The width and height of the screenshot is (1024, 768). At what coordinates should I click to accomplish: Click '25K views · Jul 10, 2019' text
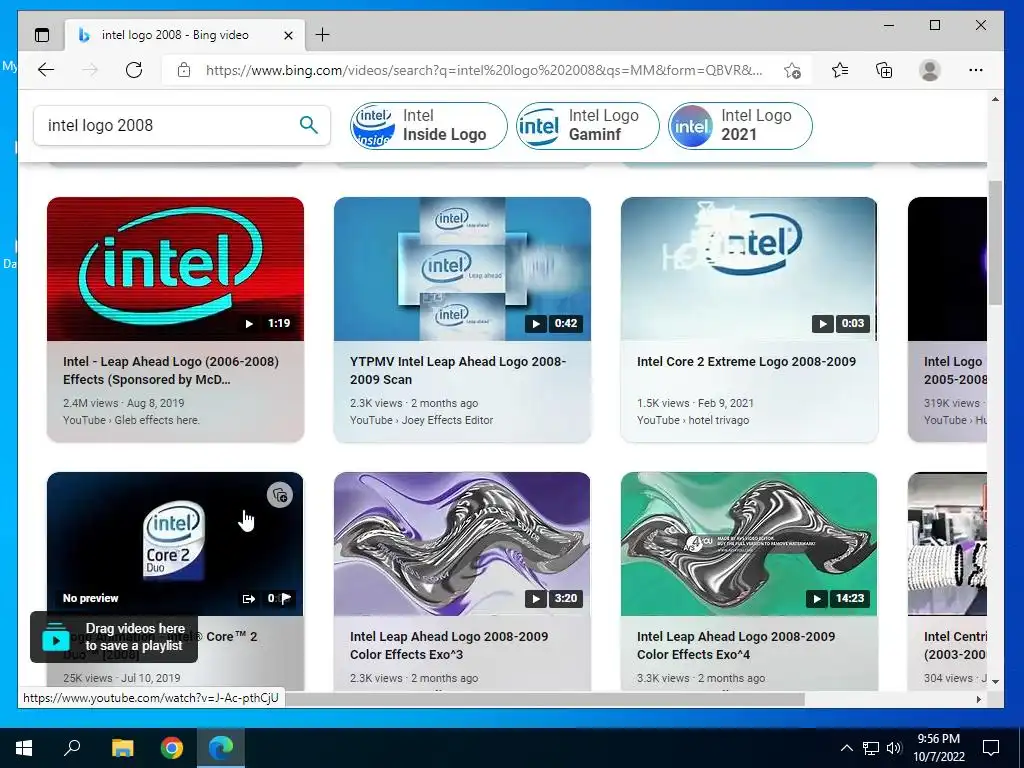(x=121, y=678)
